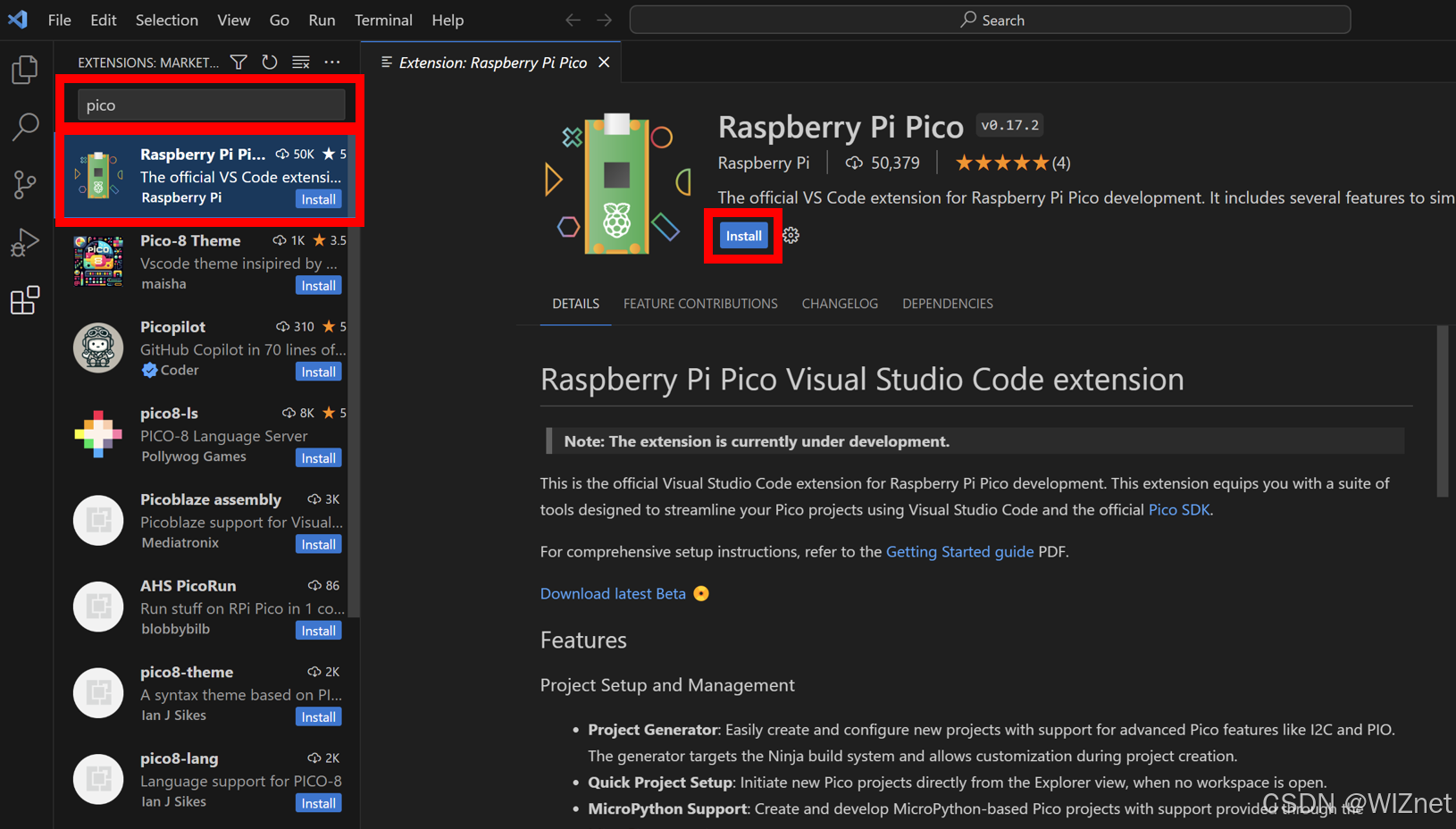Switch to the DEPENDENCIES tab

tap(948, 304)
